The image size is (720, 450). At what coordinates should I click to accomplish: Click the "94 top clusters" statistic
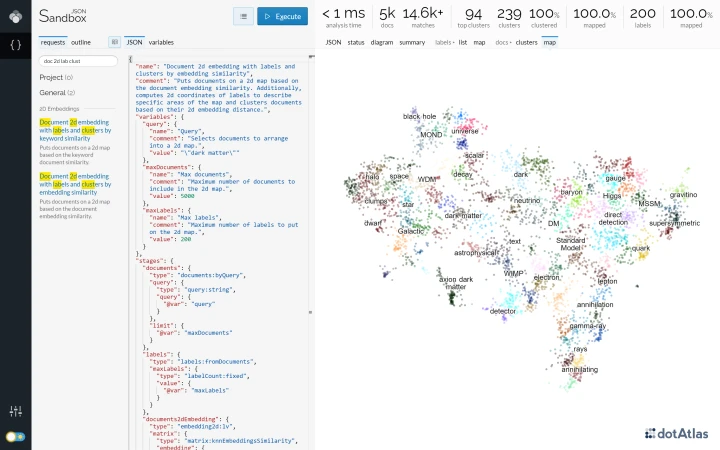pyautogui.click(x=473, y=17)
